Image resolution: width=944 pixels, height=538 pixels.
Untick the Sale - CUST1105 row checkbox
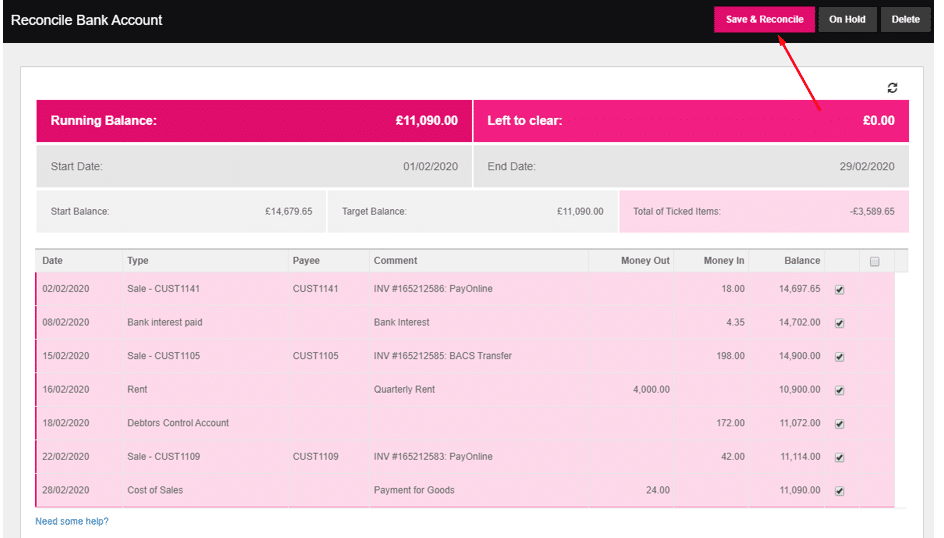tap(839, 356)
